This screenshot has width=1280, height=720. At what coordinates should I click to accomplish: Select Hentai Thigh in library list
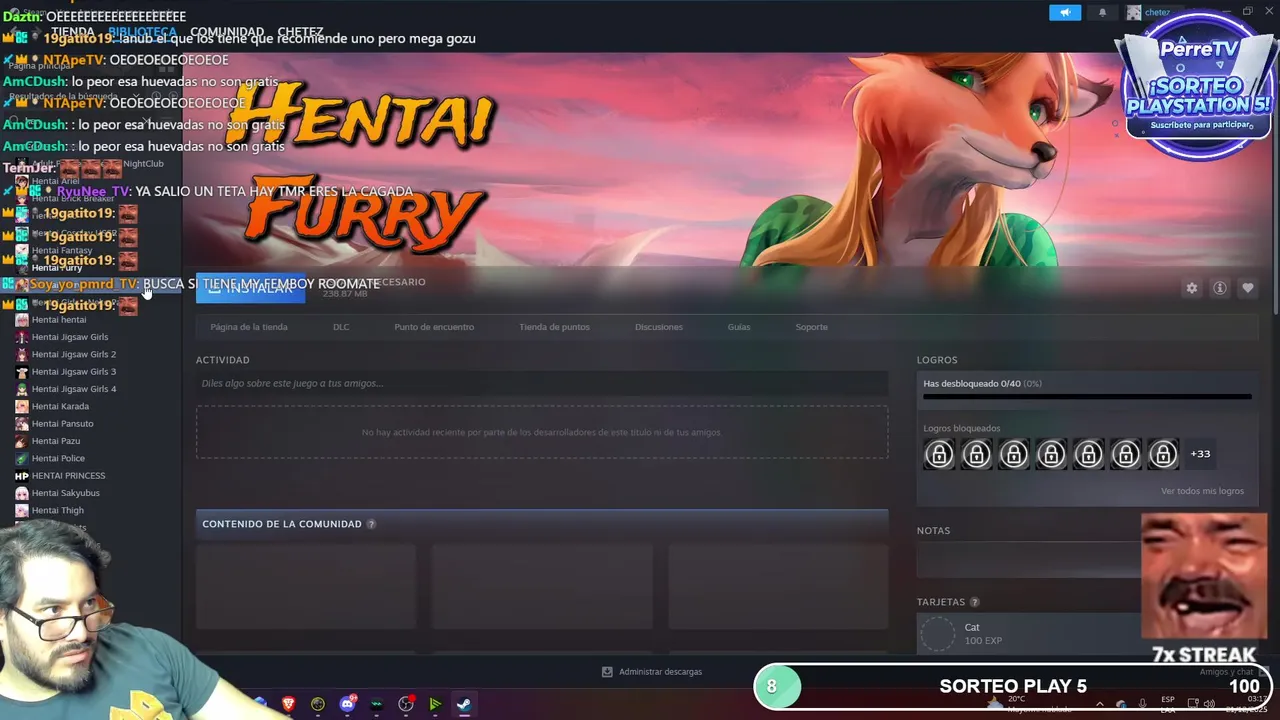coord(58,510)
